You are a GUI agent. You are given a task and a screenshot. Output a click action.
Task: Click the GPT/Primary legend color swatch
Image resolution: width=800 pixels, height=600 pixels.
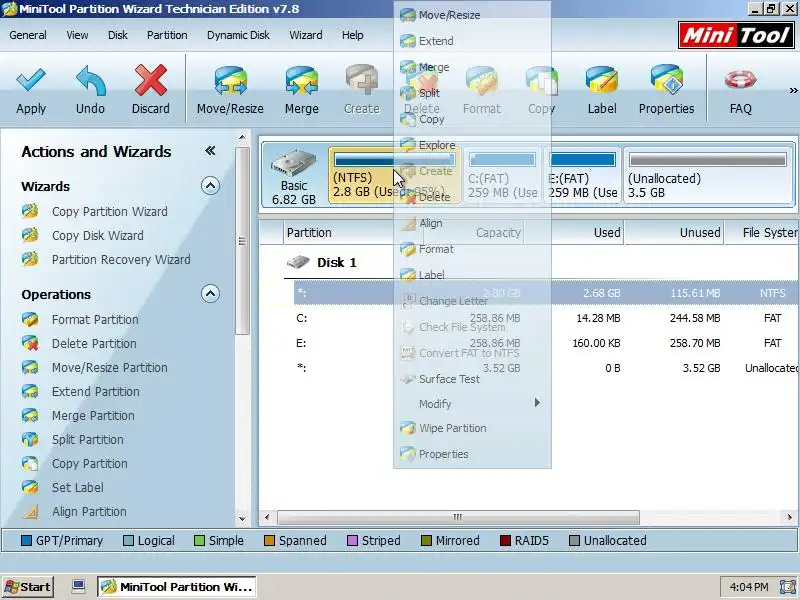[27, 540]
